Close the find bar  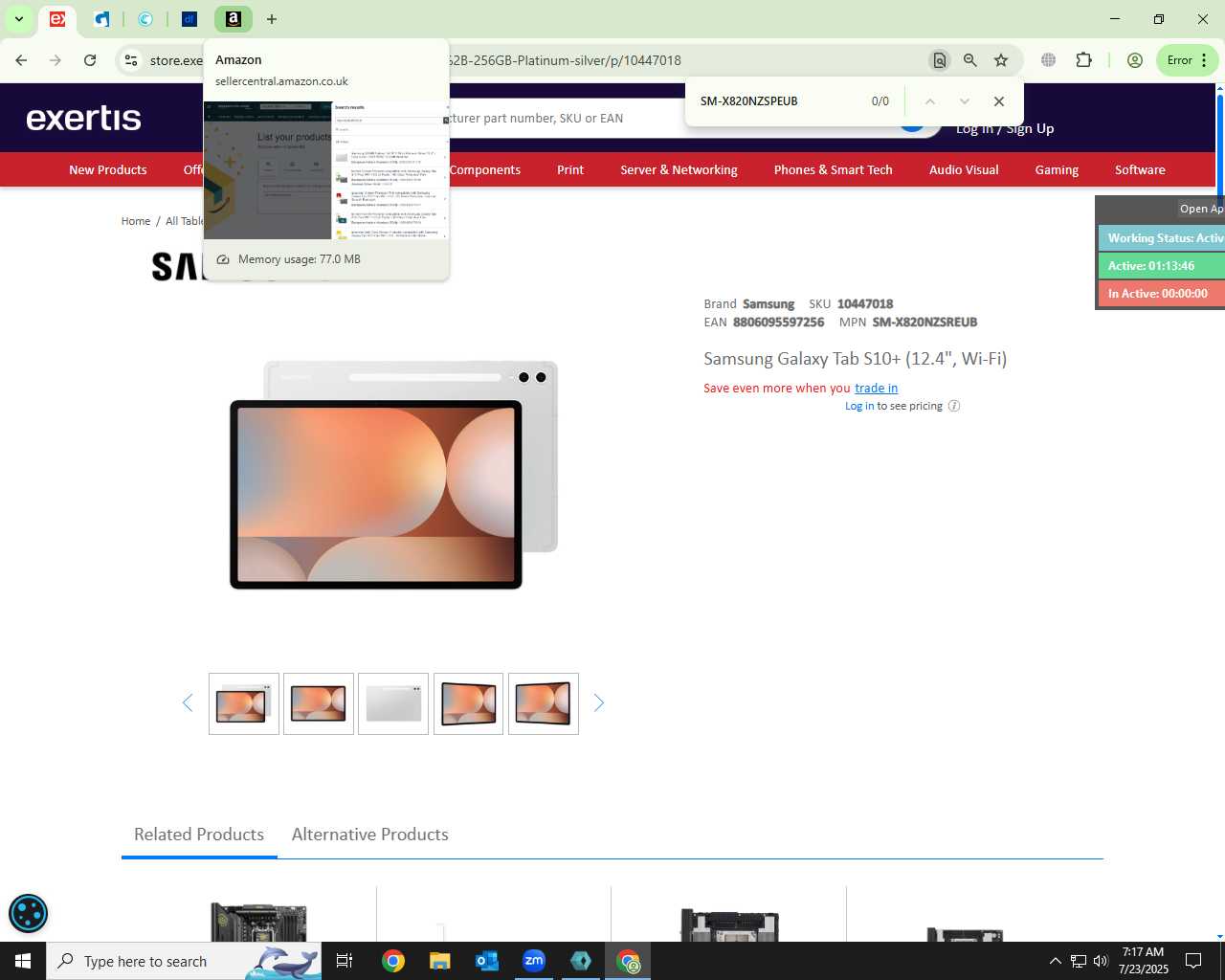[999, 101]
